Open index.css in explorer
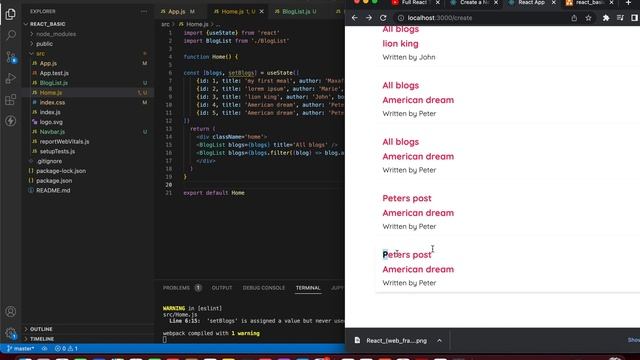Viewport: 640px width, 360px height. click(x=52, y=102)
